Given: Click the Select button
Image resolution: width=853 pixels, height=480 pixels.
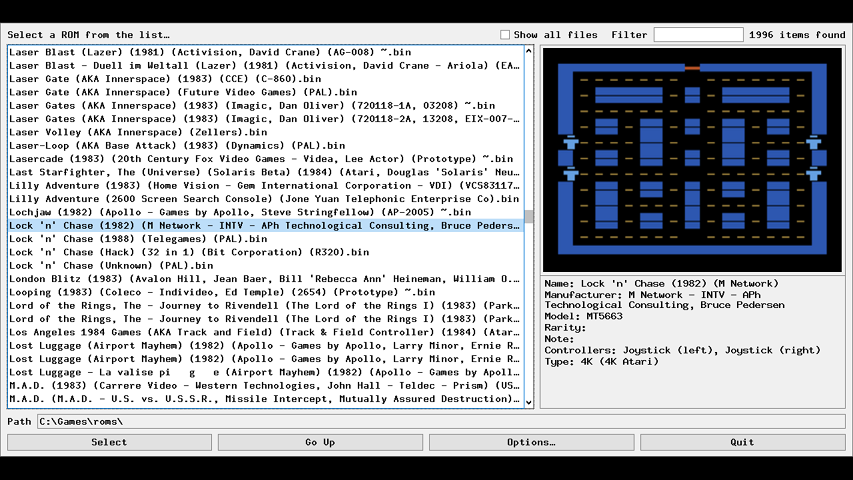Looking at the screenshot, I should point(109,442).
